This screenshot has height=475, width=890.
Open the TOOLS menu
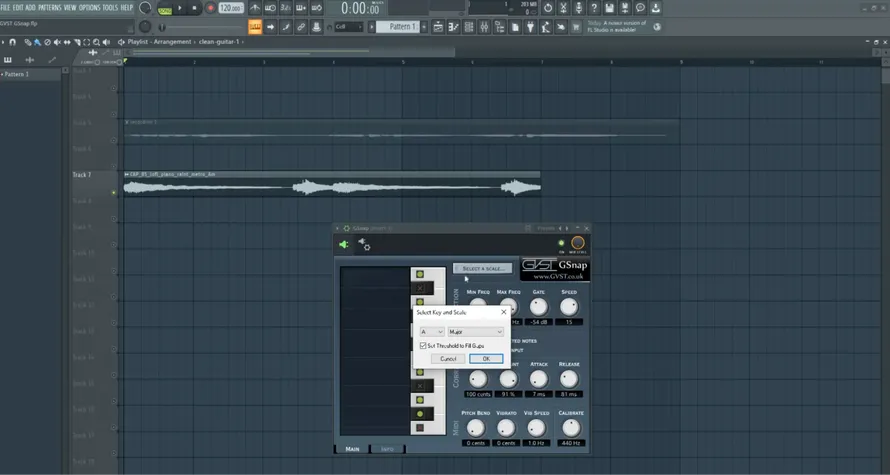coord(110,7)
